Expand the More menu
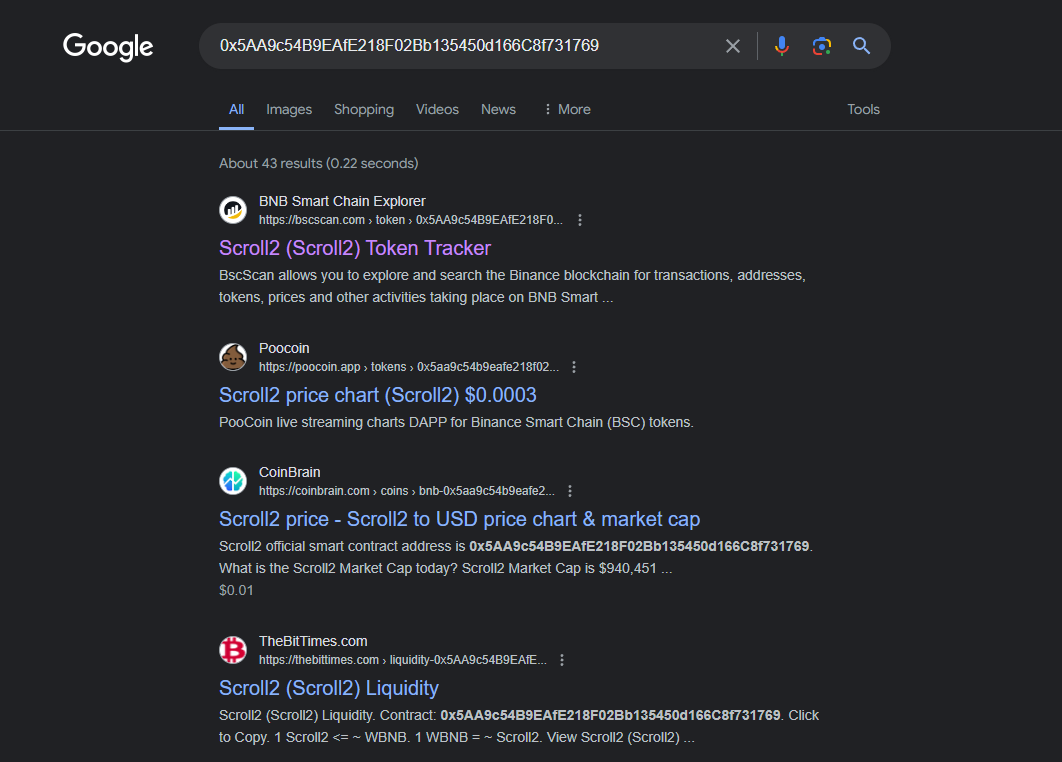This screenshot has width=1062, height=762. 567,109
